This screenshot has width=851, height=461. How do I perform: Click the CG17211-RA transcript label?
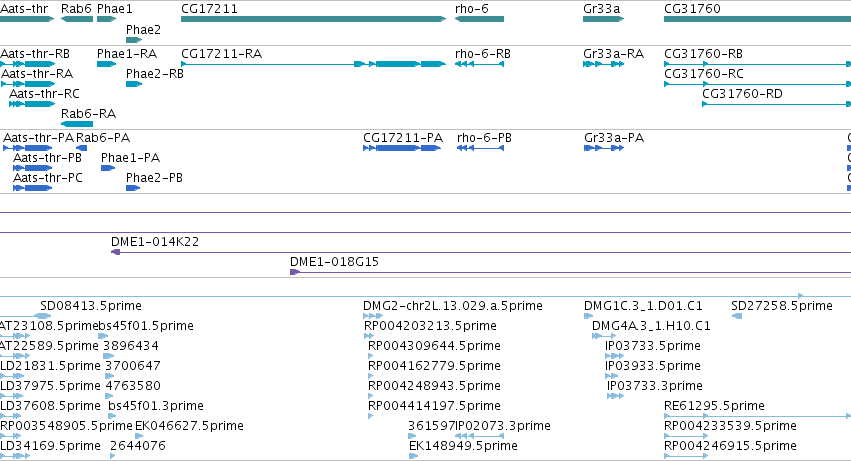(221, 54)
